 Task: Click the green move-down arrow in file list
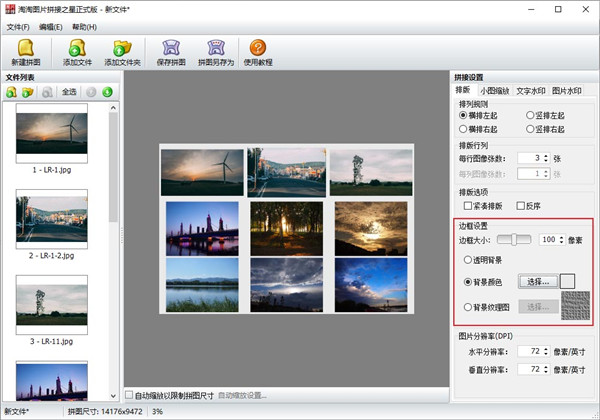point(107,92)
